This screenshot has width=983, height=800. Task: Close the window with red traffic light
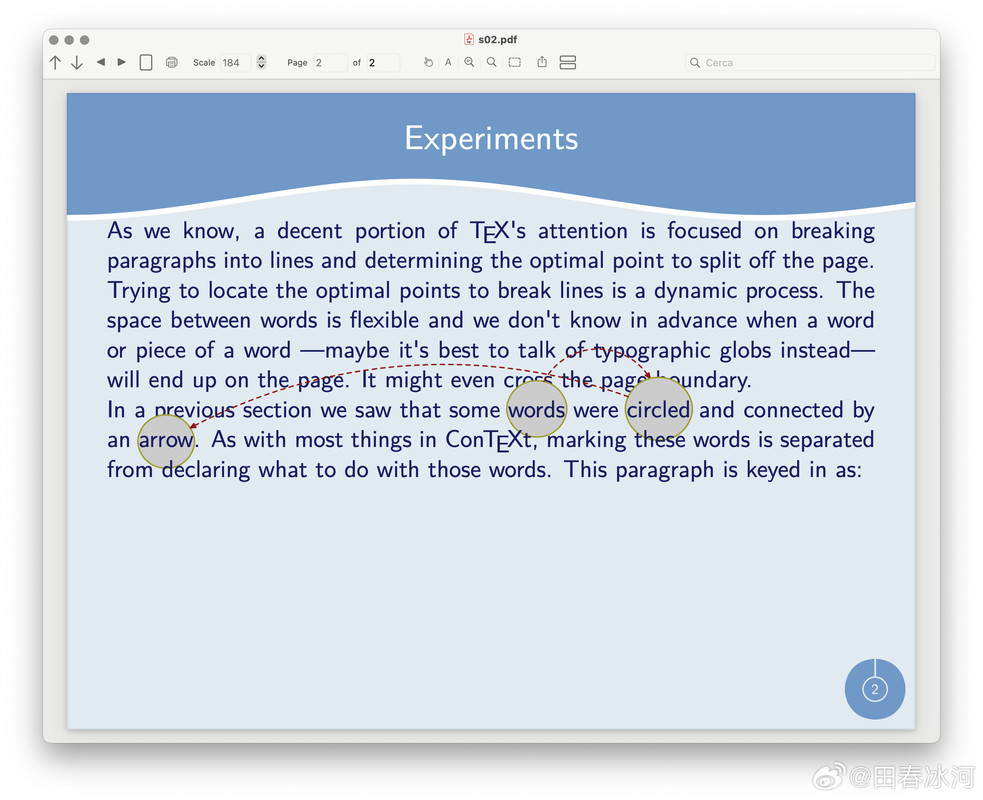(x=54, y=40)
